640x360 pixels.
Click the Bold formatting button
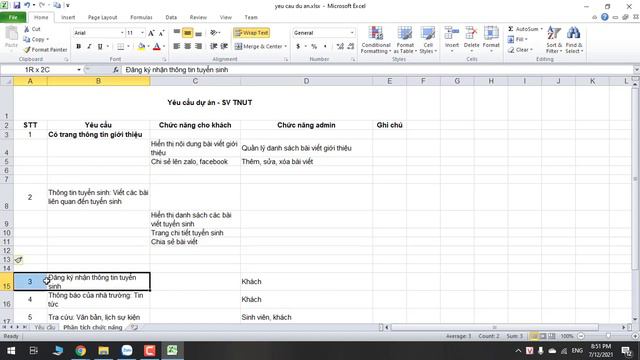(x=78, y=47)
